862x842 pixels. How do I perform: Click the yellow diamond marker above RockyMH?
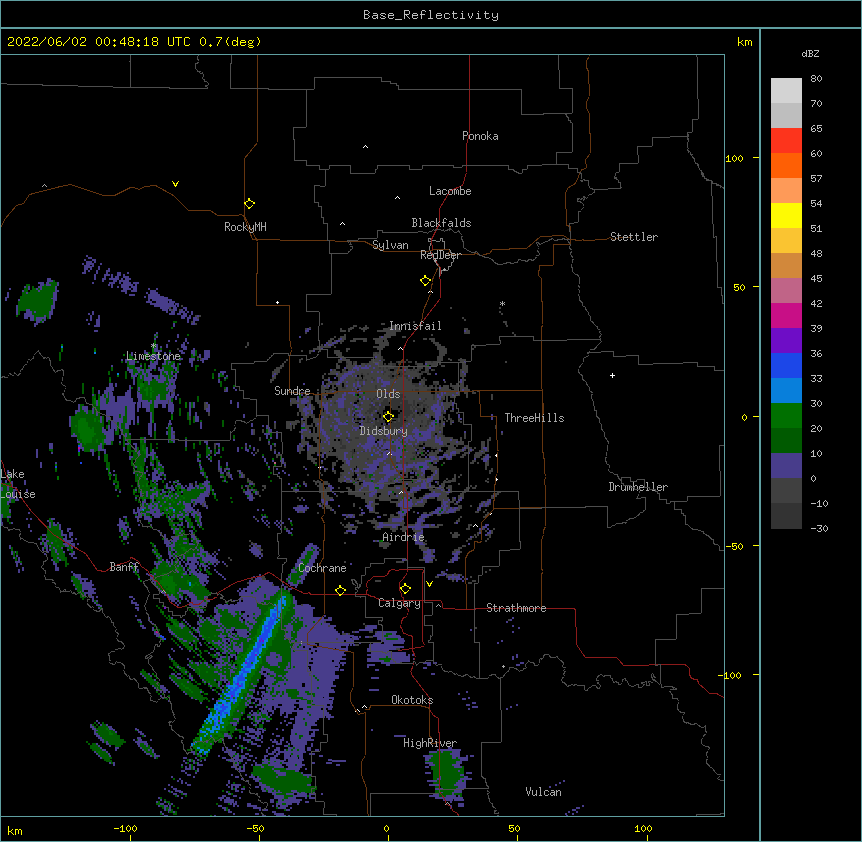(249, 204)
